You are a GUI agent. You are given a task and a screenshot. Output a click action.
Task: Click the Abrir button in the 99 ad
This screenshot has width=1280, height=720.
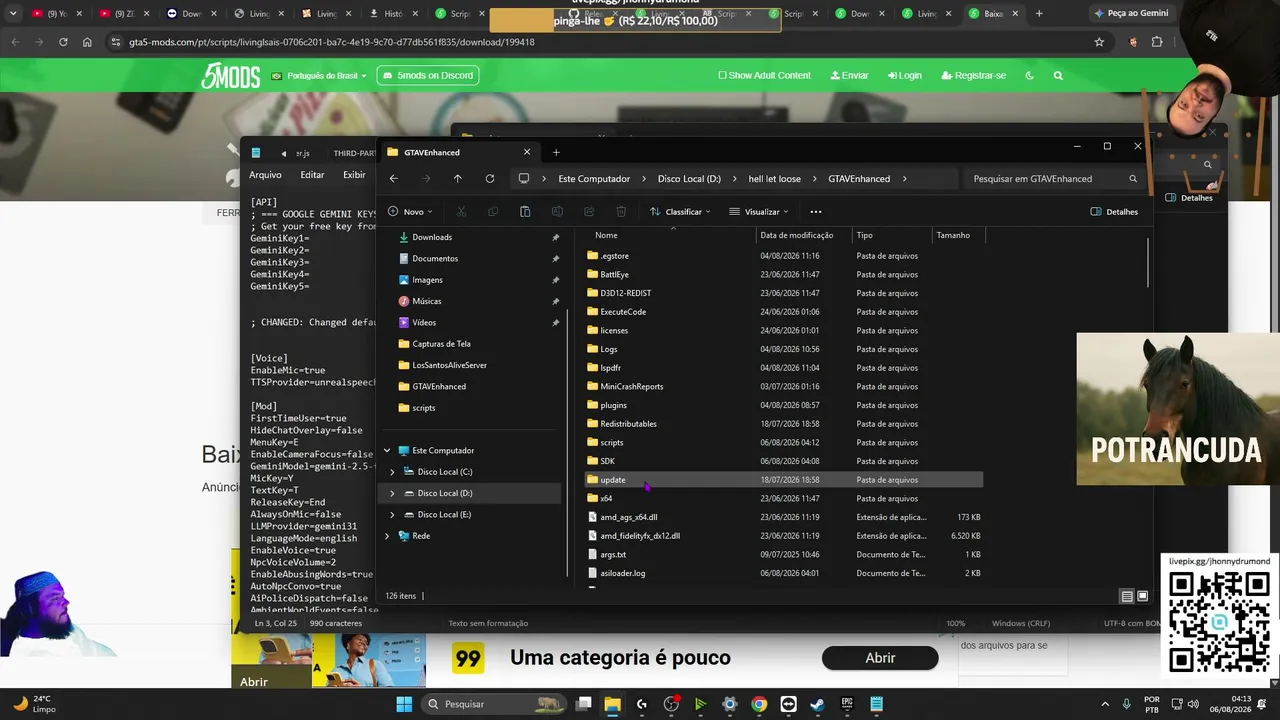pos(880,658)
